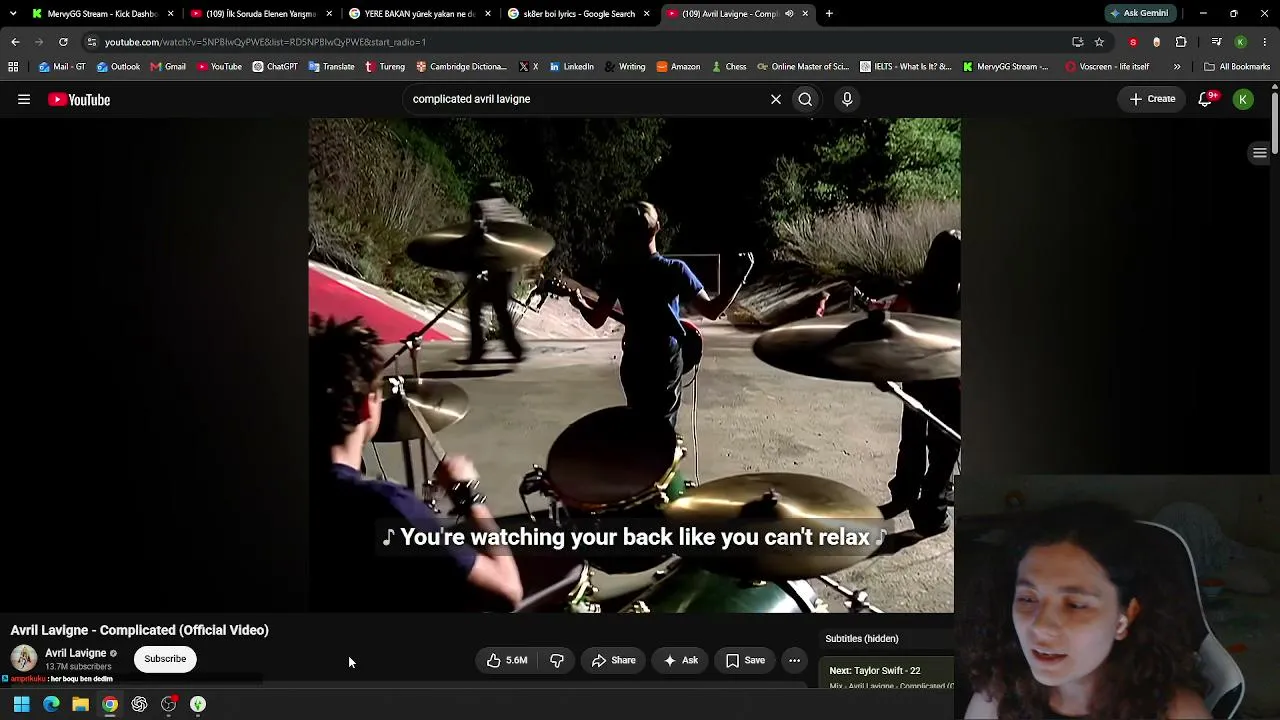
Task: Save the video to a playlist
Action: tap(746, 660)
